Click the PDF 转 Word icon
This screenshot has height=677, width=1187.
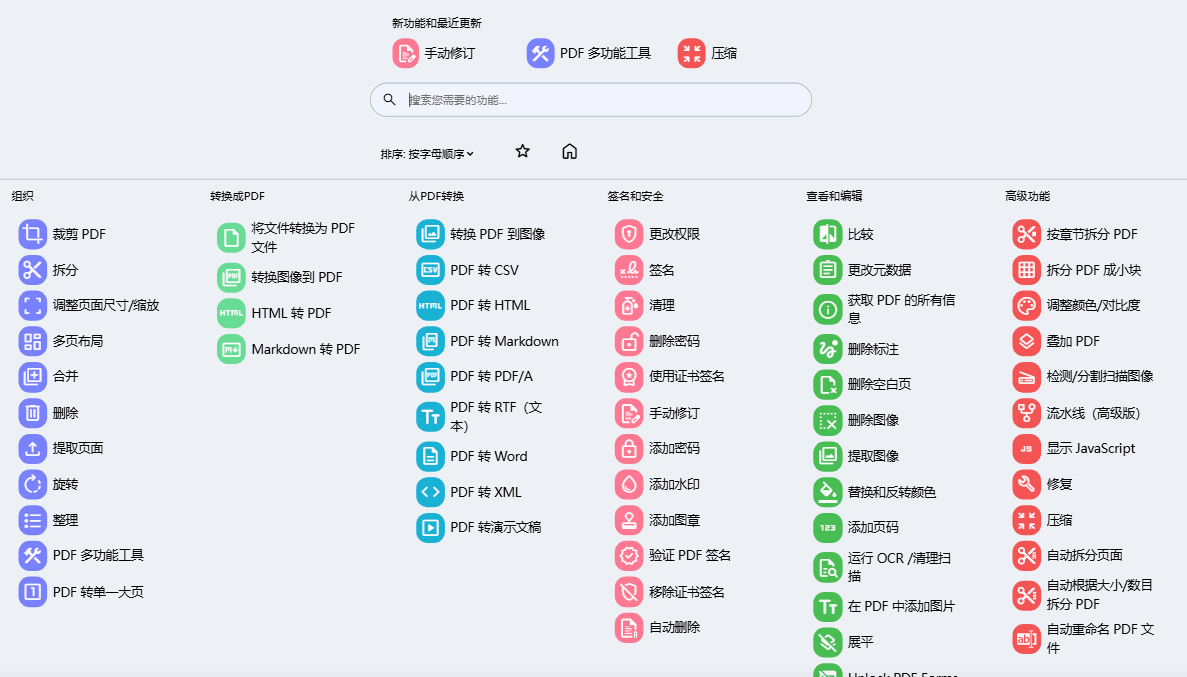[431, 456]
